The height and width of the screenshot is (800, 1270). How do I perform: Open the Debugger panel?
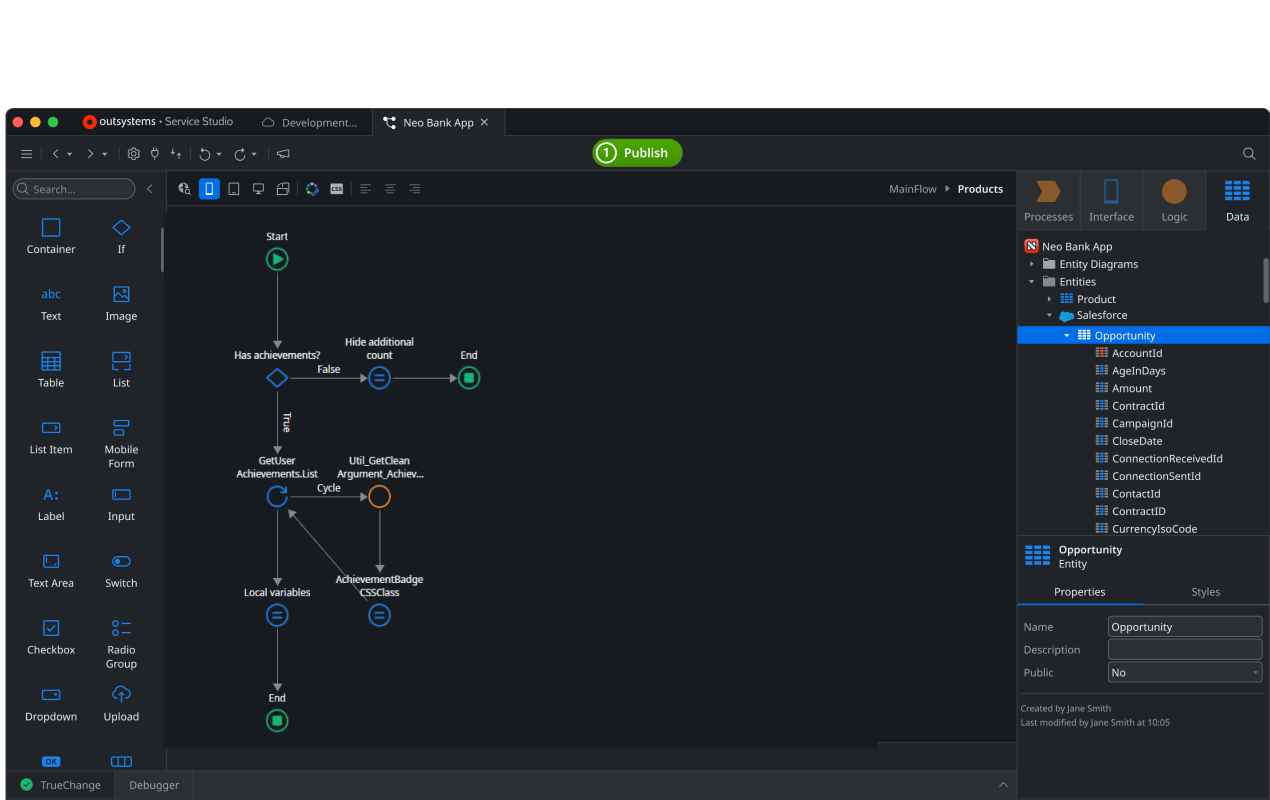click(154, 785)
